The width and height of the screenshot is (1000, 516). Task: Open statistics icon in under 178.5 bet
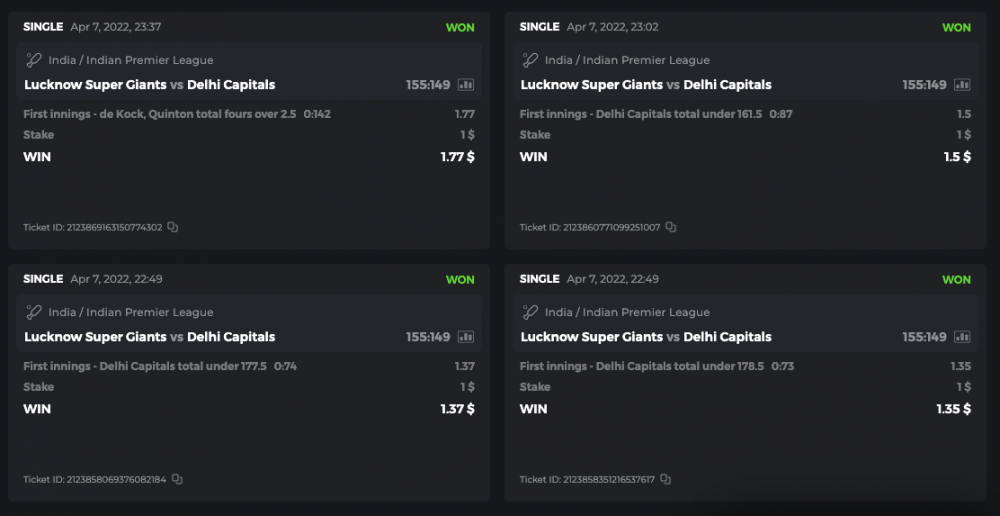click(962, 337)
